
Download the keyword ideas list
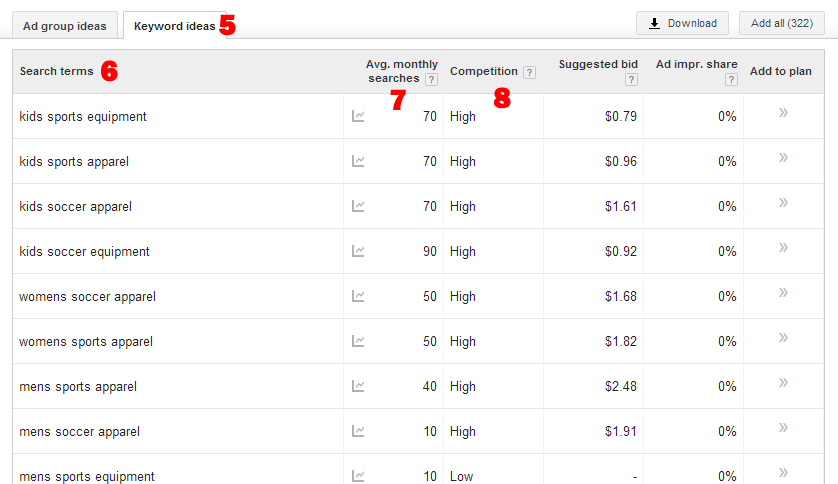pos(682,24)
